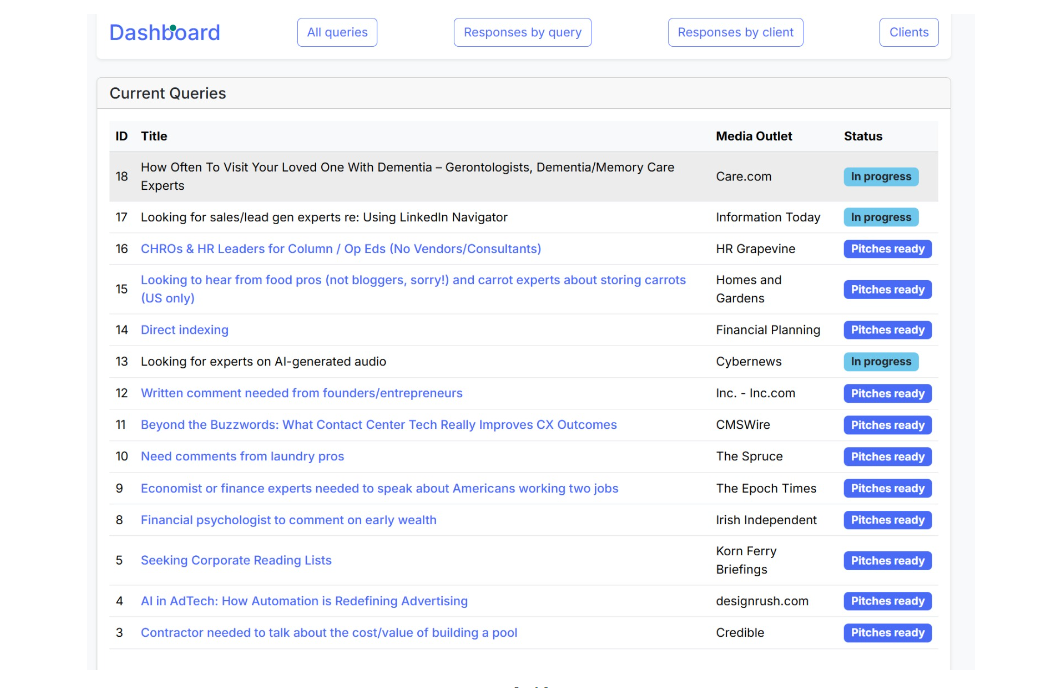
Task: Open the Americans working two jobs query
Action: click(x=379, y=488)
